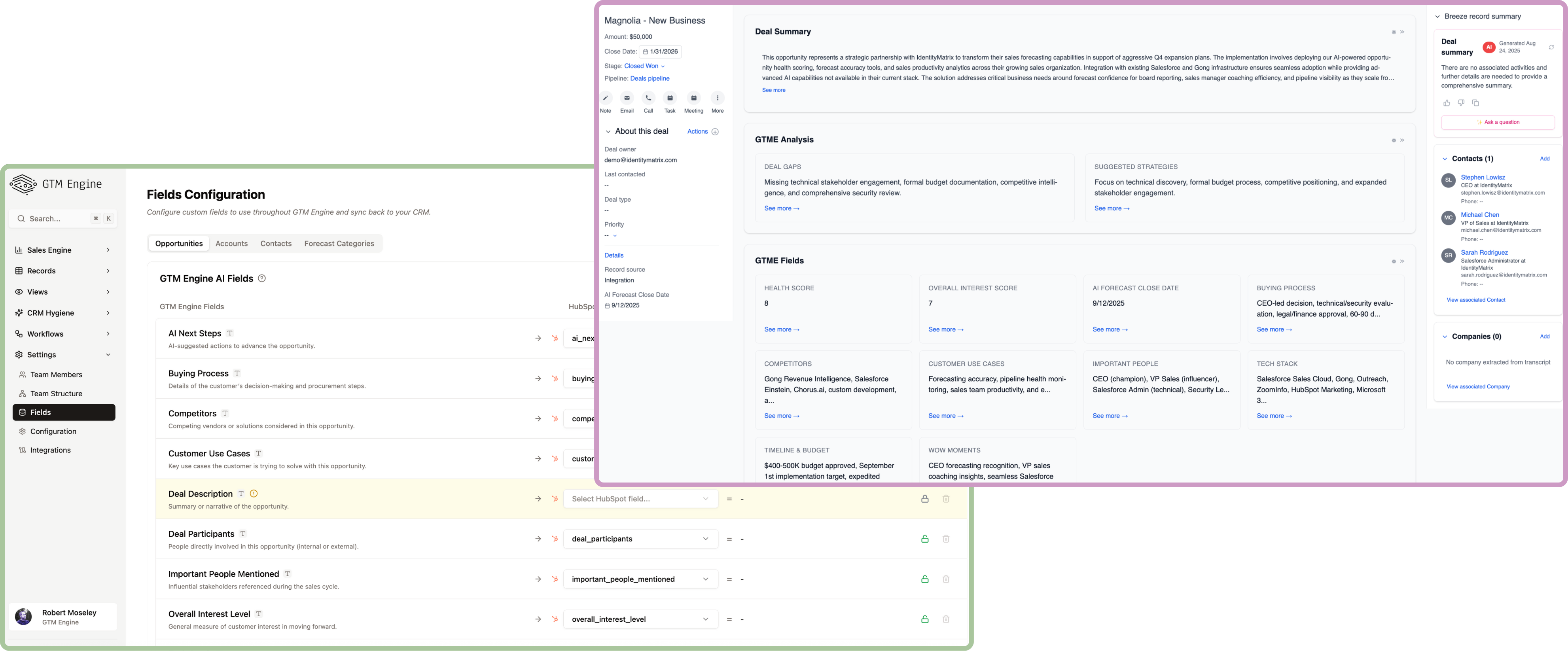Open the More actions icon

(x=718, y=98)
